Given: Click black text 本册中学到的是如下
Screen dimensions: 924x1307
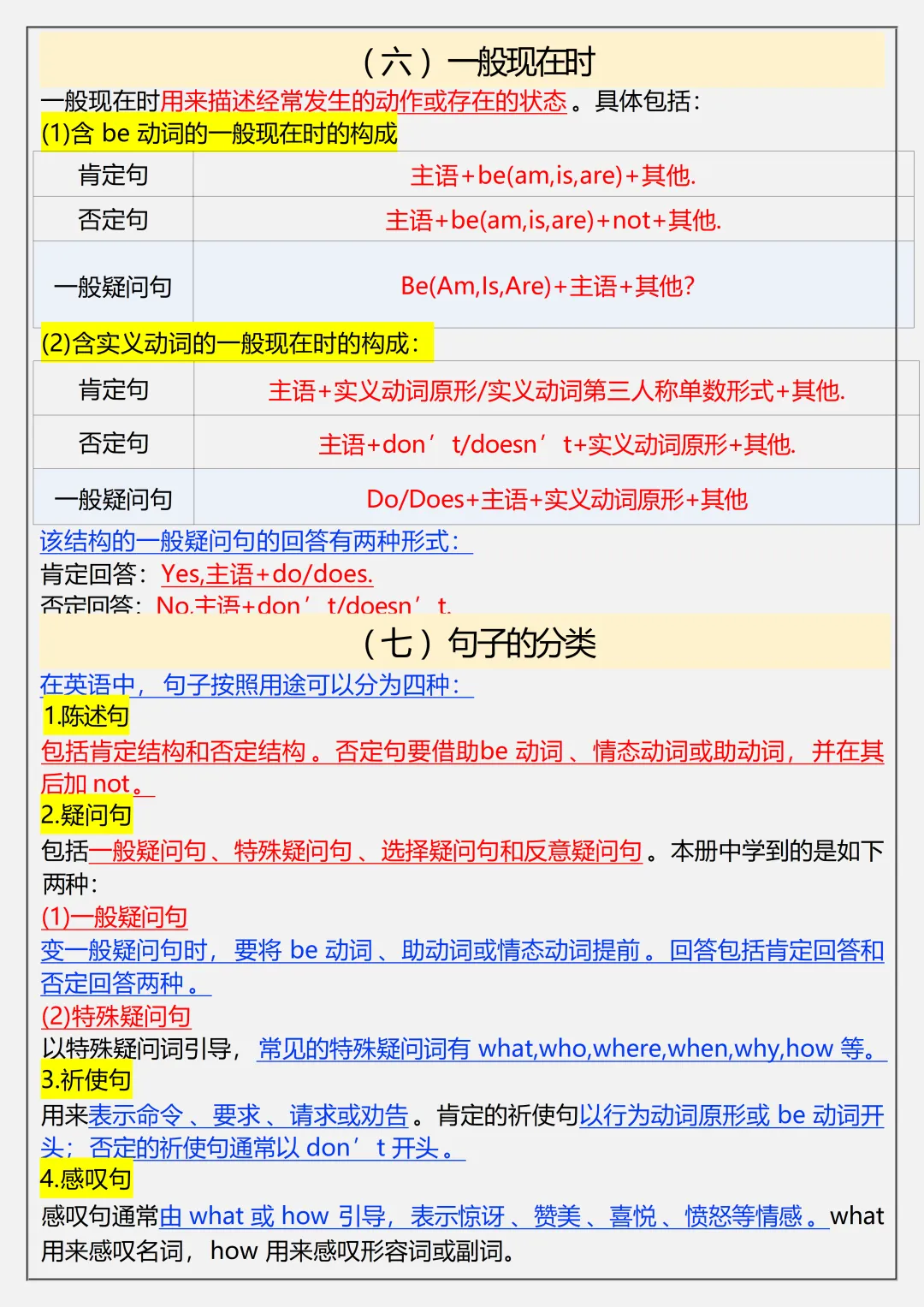Looking at the screenshot, I should click(778, 851).
